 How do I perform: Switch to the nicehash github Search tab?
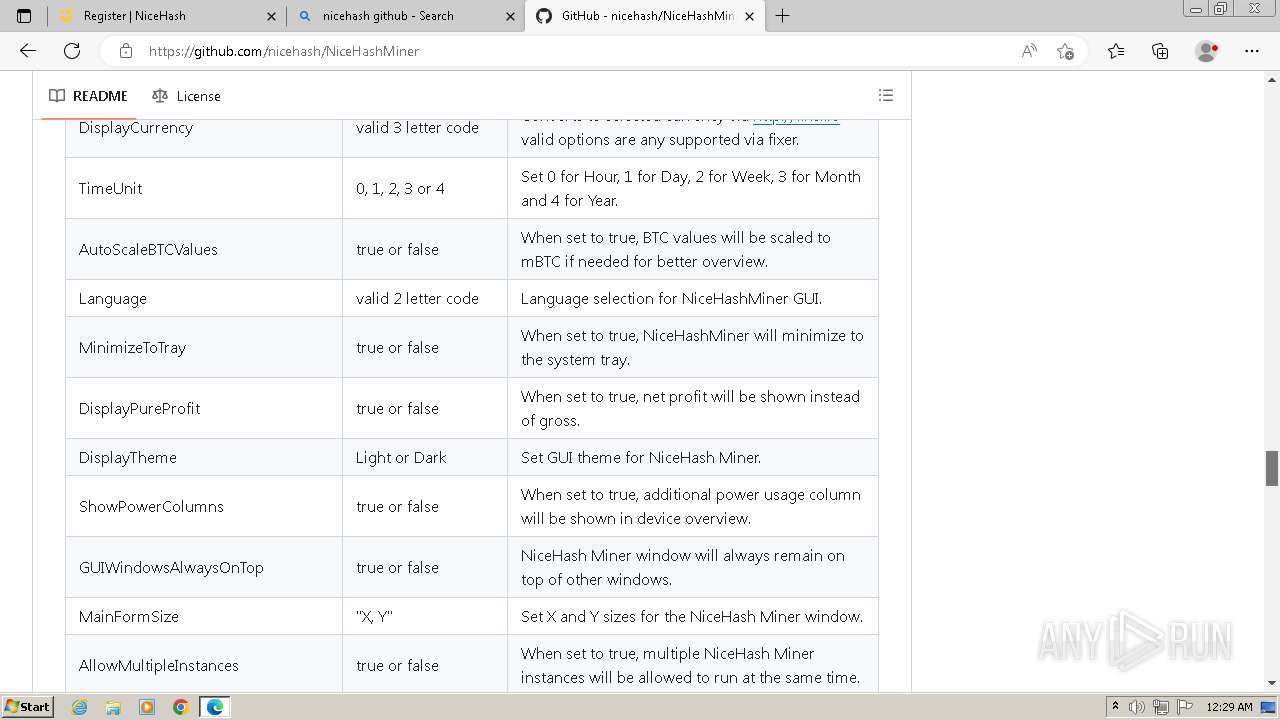tap(405, 16)
